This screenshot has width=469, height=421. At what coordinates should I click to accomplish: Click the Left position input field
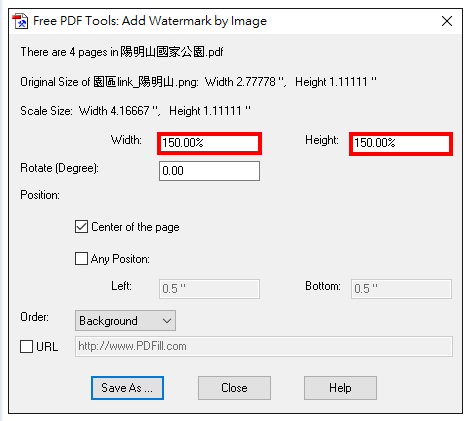(x=209, y=289)
